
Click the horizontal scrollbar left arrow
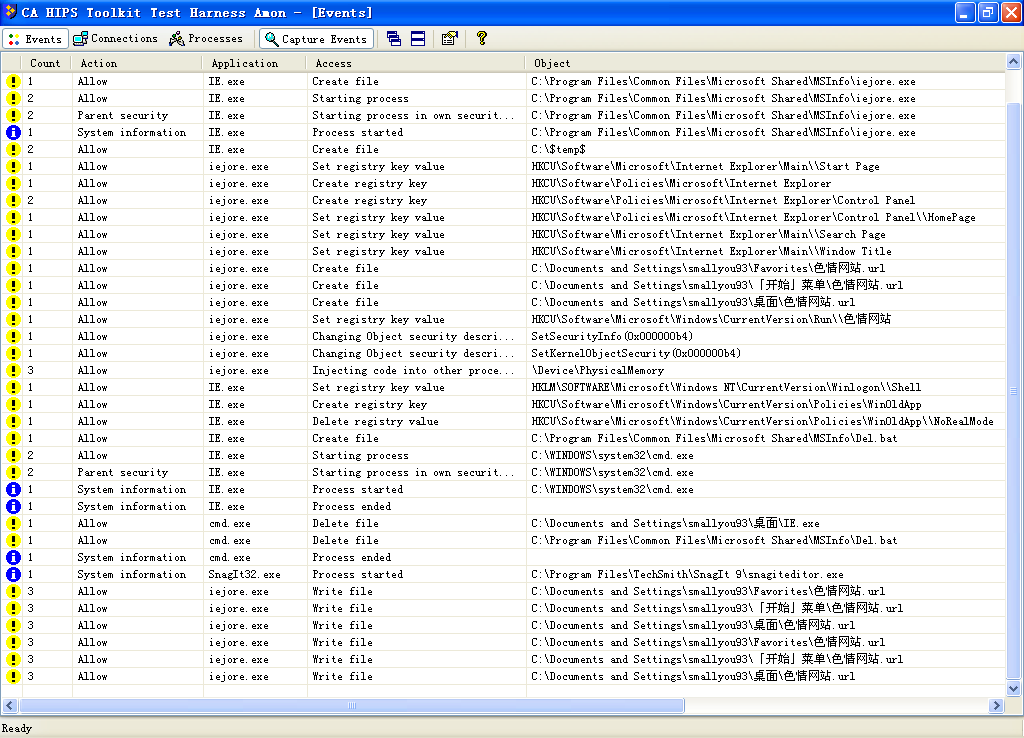coord(9,705)
